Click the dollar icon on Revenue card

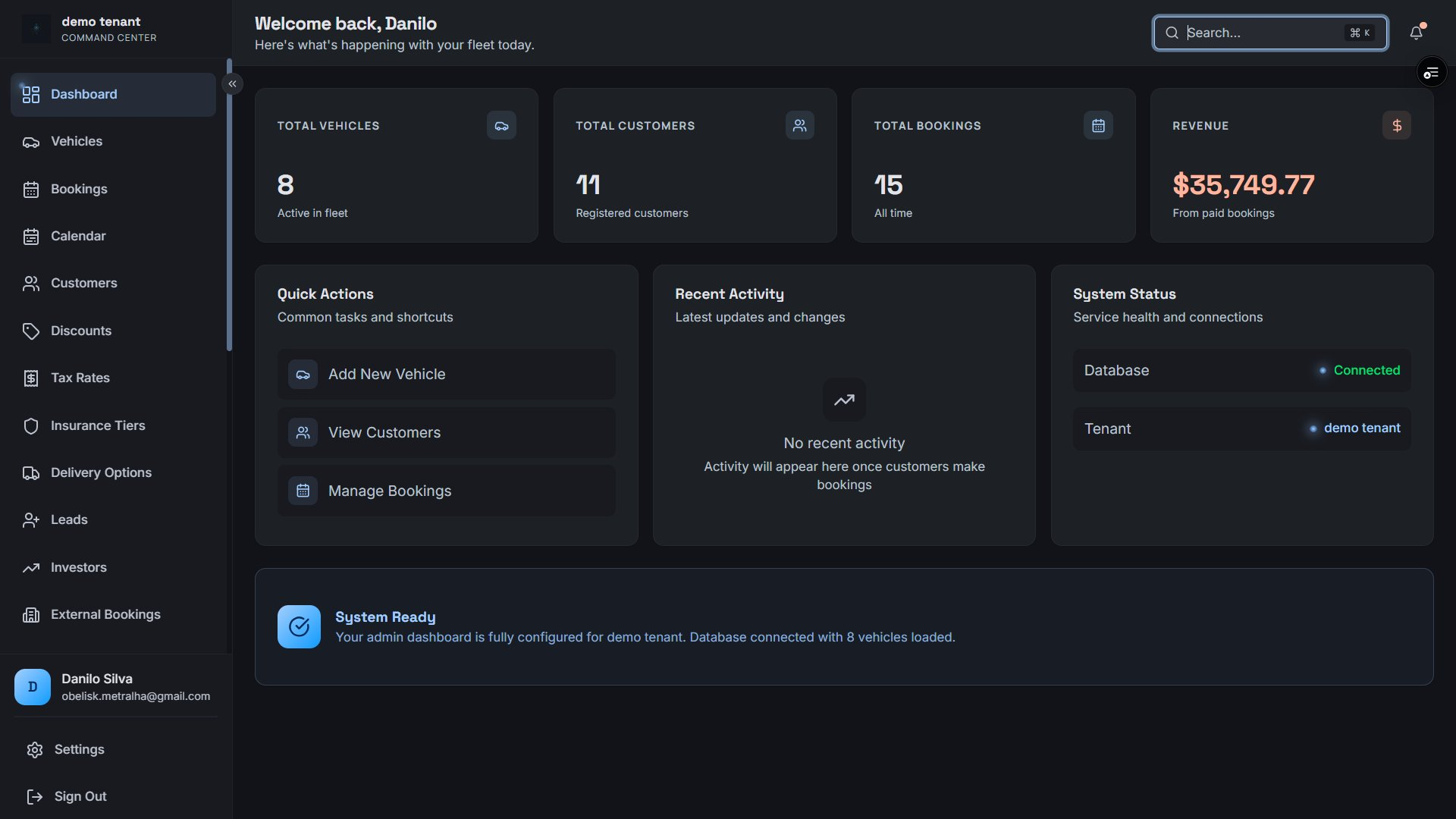pyautogui.click(x=1397, y=126)
